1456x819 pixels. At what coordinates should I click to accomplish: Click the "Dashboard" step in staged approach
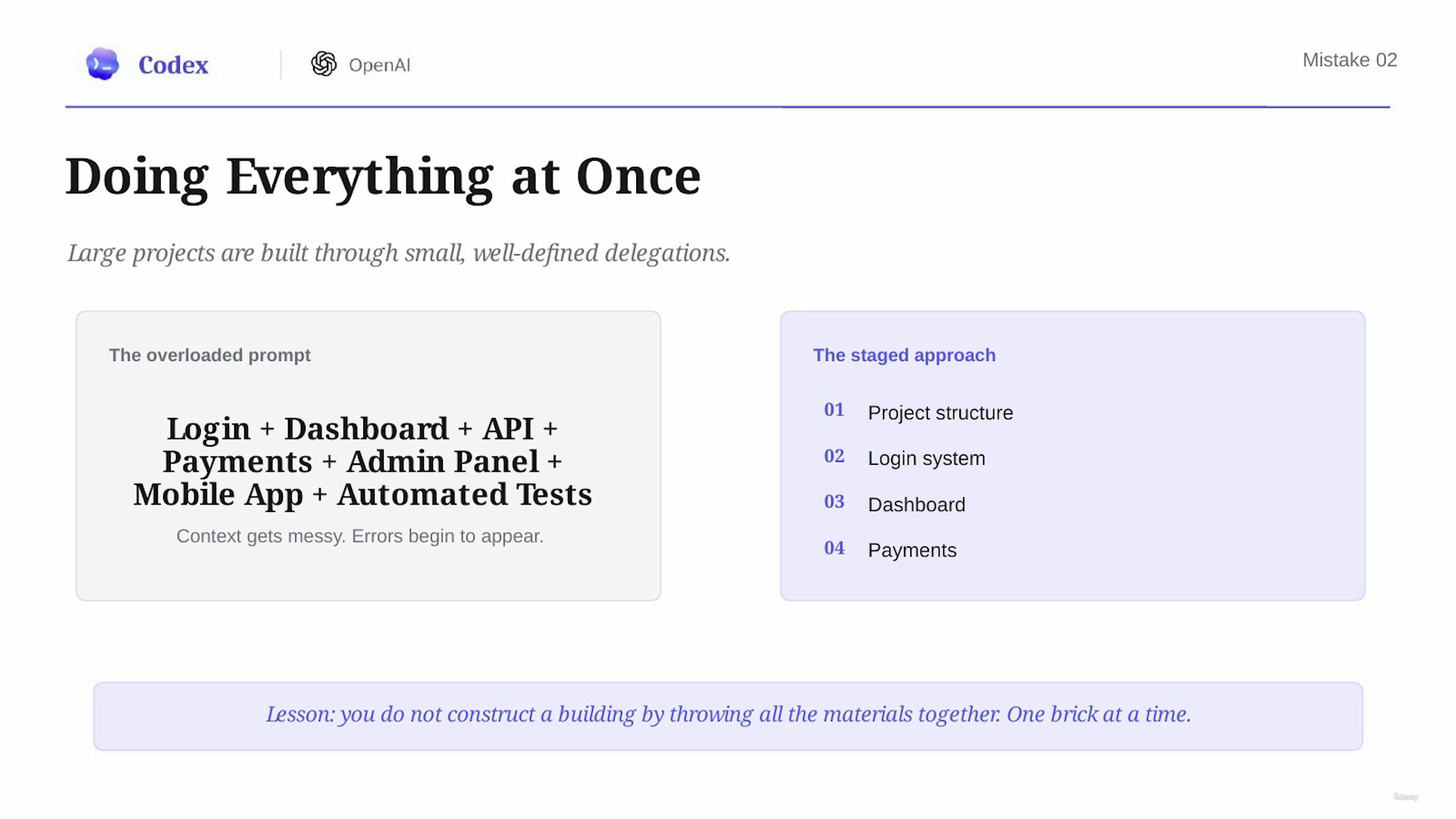917,505
